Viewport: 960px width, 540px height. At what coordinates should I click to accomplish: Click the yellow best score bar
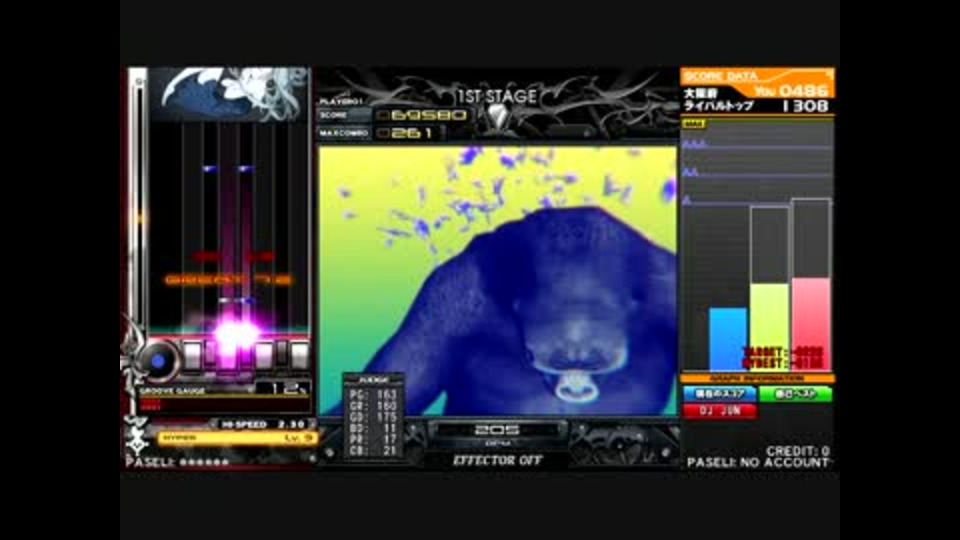pyautogui.click(x=770, y=327)
